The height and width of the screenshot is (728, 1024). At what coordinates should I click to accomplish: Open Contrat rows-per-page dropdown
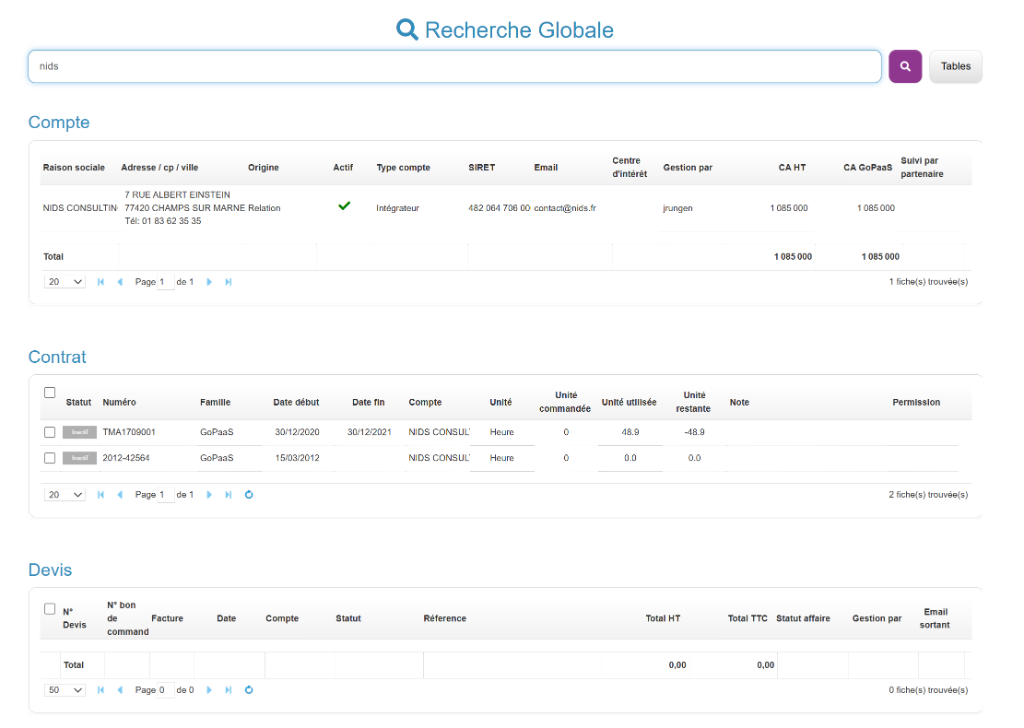click(x=65, y=495)
